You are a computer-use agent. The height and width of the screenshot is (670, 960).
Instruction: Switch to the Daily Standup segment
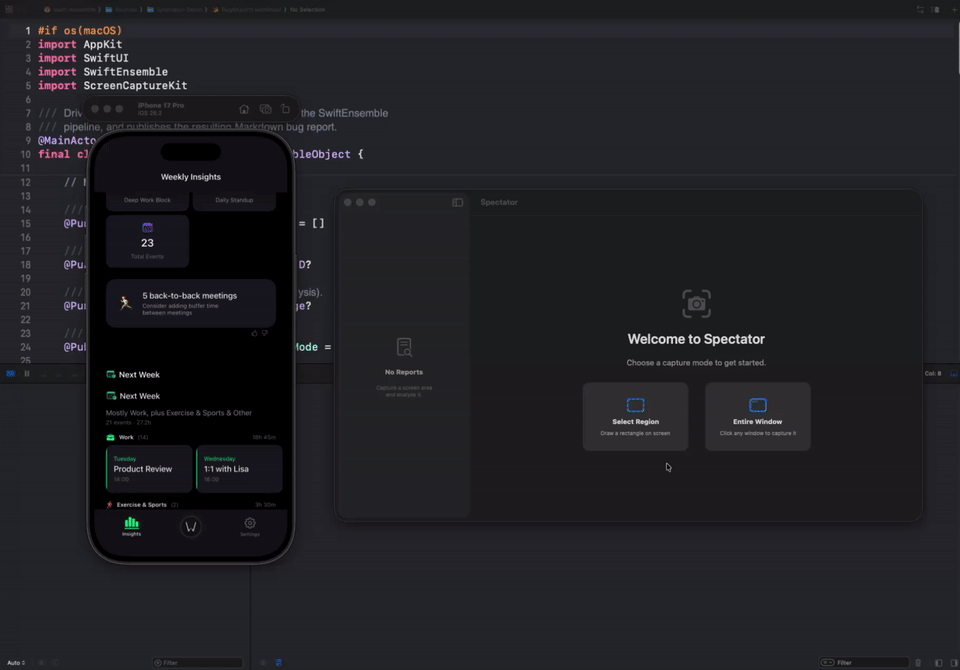(x=234, y=200)
